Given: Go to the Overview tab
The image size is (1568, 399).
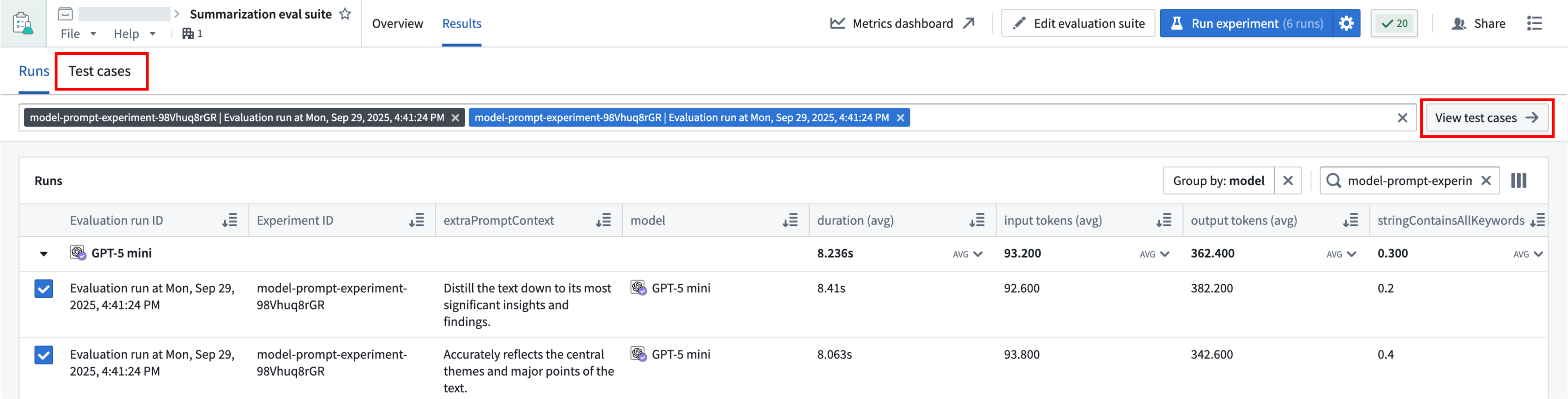Looking at the screenshot, I should (x=397, y=24).
